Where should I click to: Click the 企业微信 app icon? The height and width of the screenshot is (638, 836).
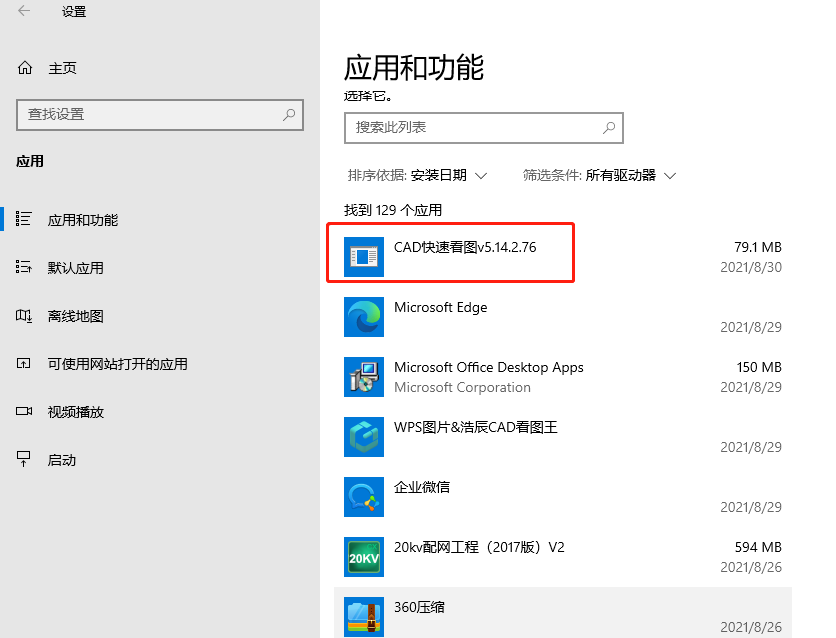364,497
